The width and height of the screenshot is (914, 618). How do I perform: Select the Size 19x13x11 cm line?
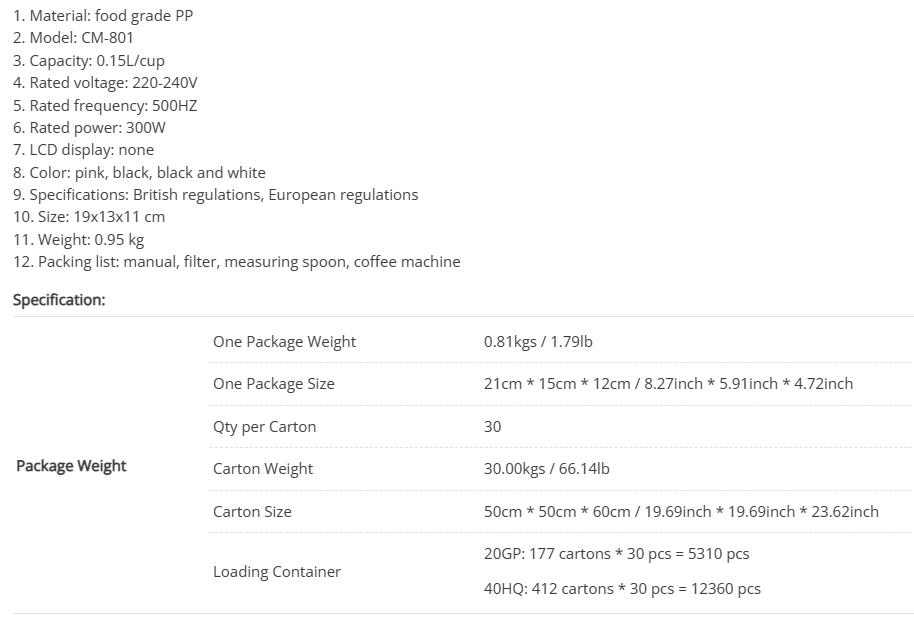tap(89, 217)
